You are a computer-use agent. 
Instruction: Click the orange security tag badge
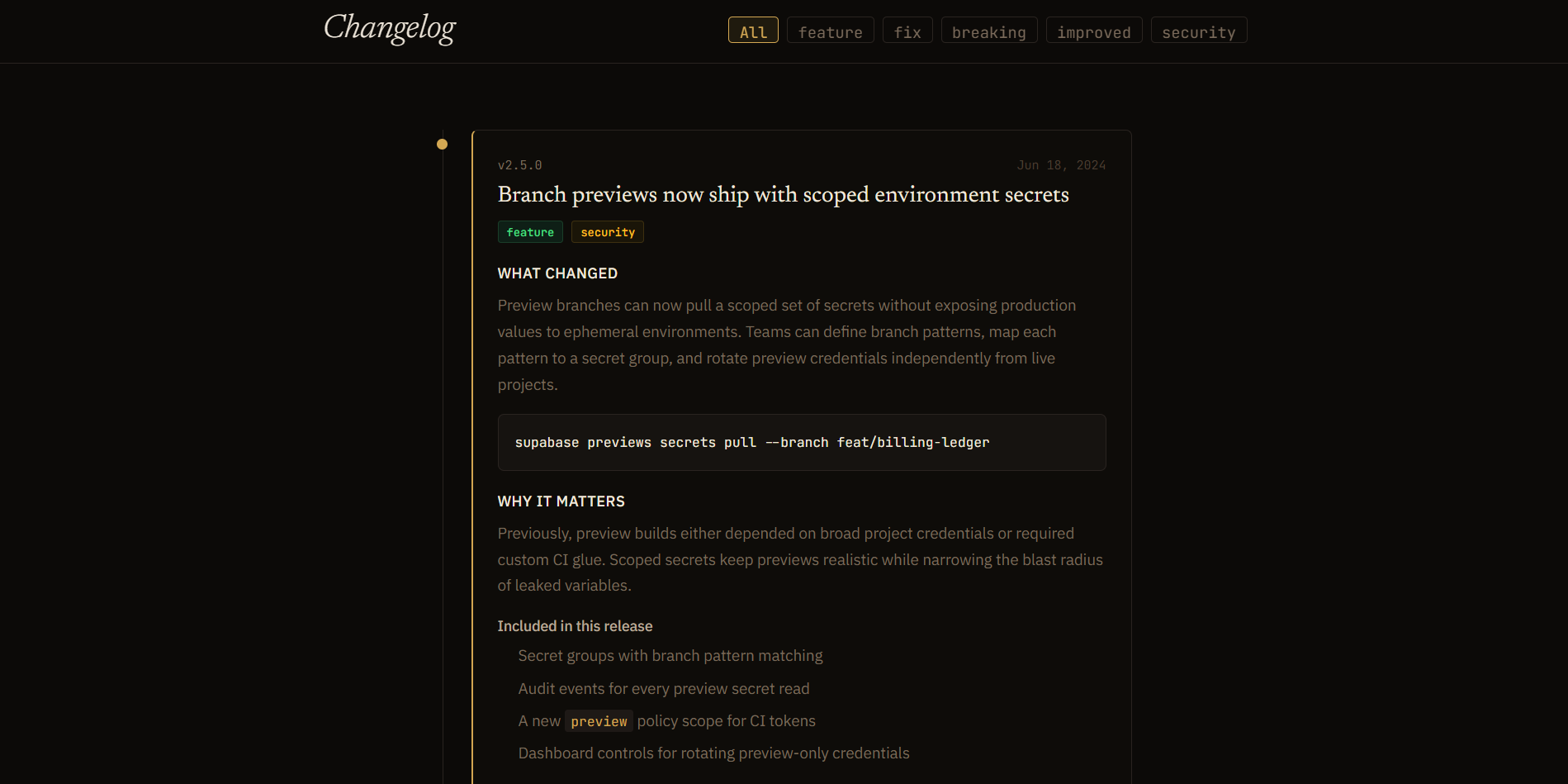coord(608,232)
